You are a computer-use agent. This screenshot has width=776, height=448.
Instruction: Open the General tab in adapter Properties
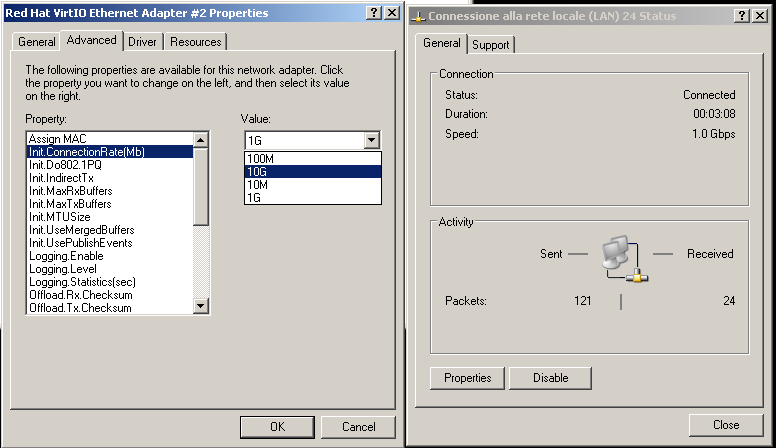[36, 42]
